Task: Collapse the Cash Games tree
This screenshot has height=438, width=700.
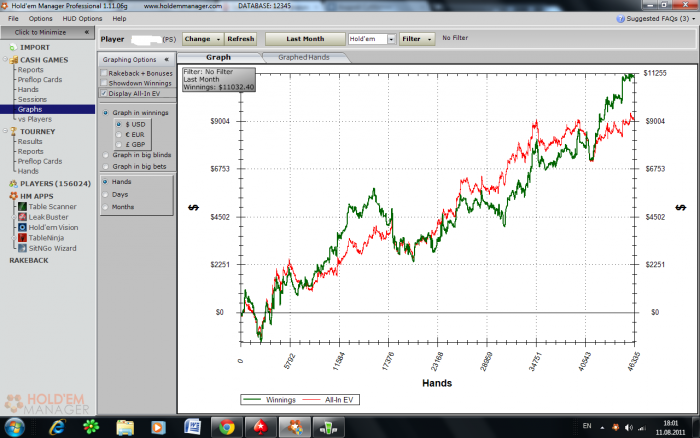Action: coord(5,59)
